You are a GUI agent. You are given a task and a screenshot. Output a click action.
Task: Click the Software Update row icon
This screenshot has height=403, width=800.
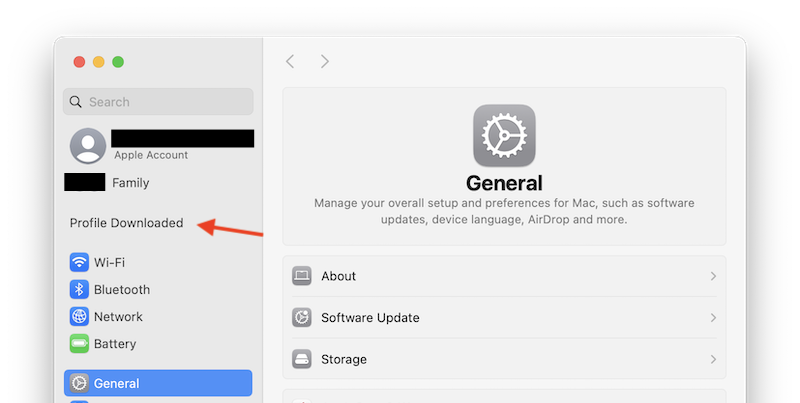(x=303, y=318)
